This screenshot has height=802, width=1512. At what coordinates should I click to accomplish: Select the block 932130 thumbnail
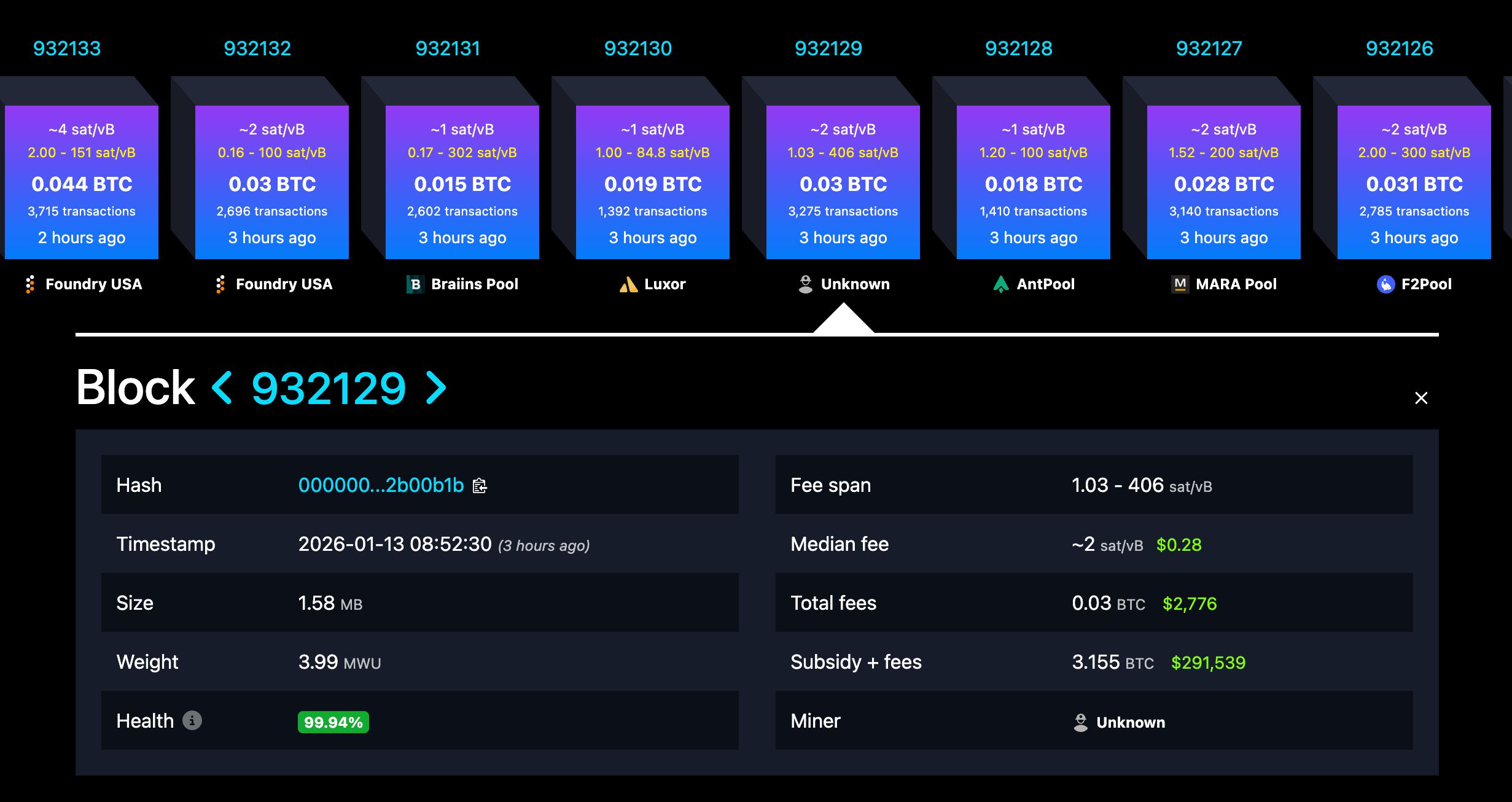coord(652,183)
